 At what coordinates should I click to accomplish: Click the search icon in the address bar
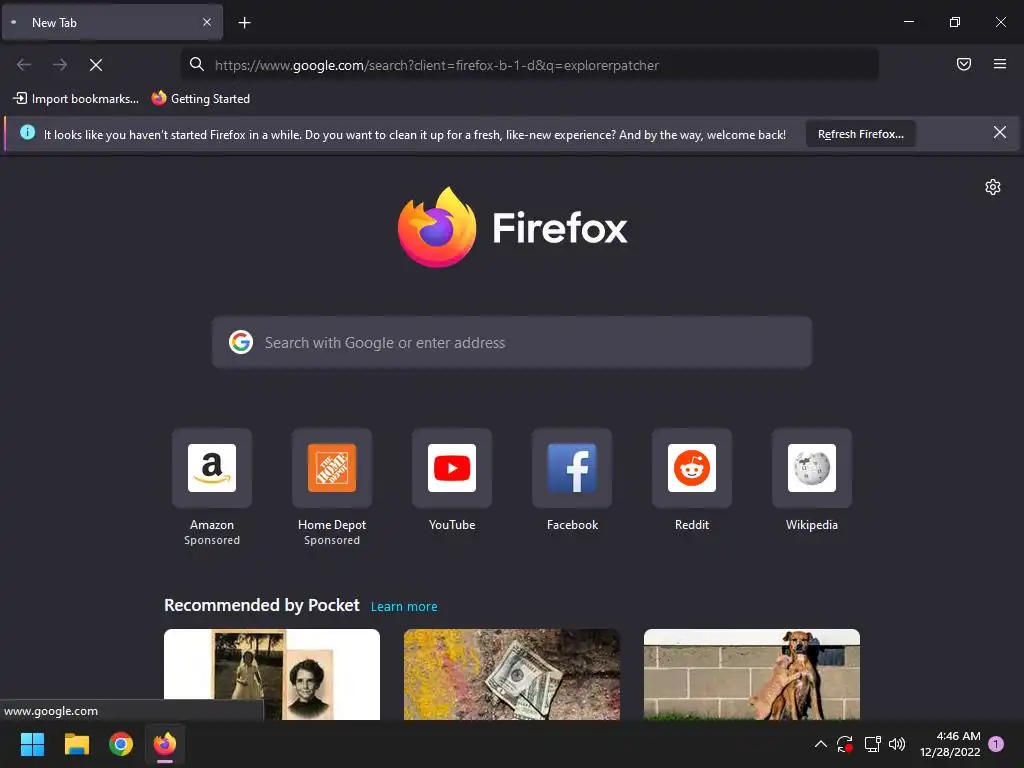197,64
